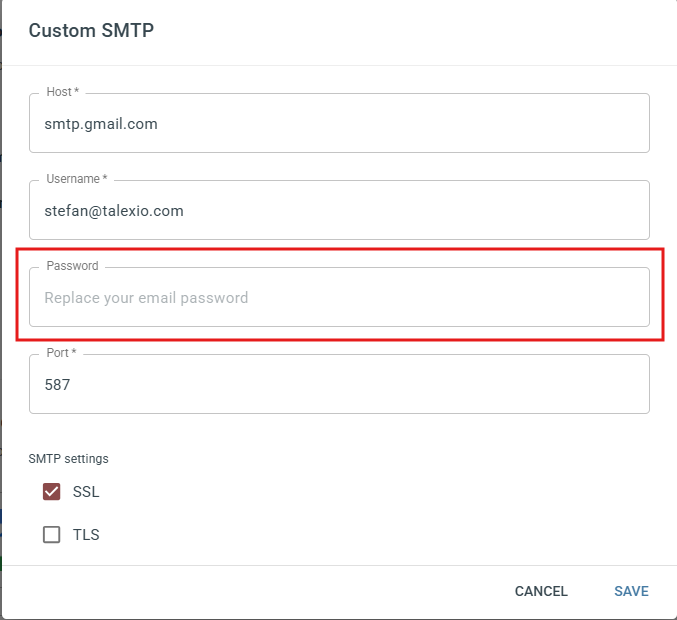Image resolution: width=677 pixels, height=620 pixels.
Task: Focus the Username input field
Action: coord(339,210)
